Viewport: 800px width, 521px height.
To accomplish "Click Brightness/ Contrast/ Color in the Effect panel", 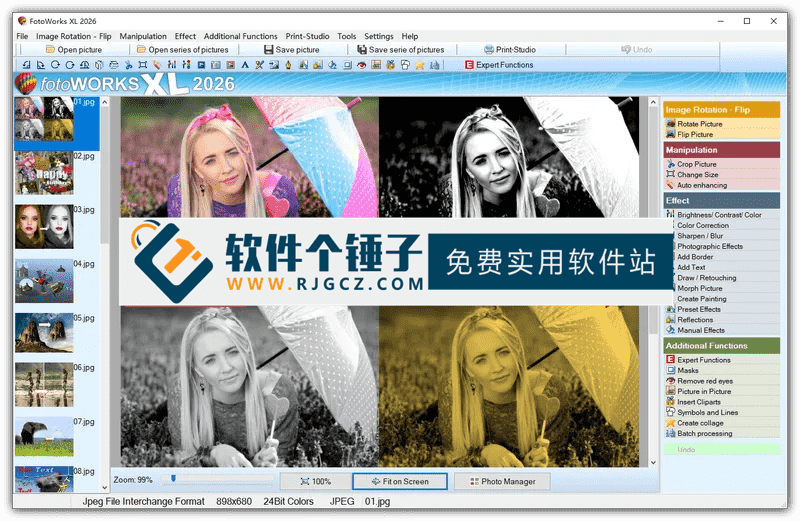I will [x=719, y=215].
